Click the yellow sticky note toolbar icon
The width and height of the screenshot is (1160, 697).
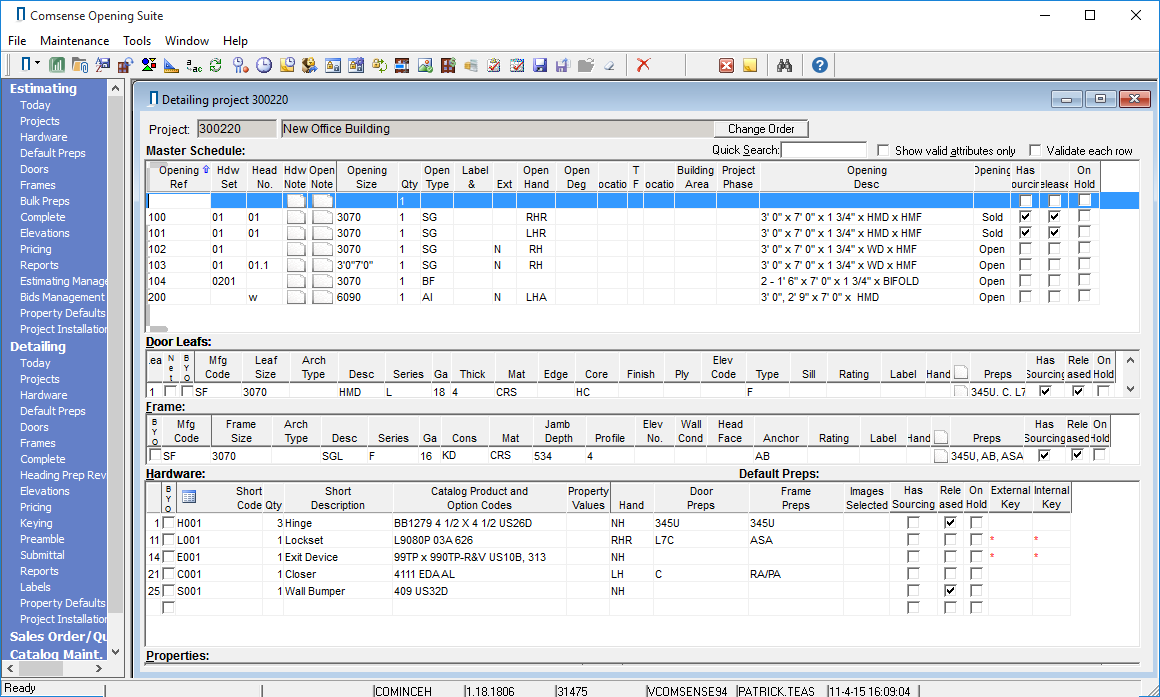click(749, 65)
